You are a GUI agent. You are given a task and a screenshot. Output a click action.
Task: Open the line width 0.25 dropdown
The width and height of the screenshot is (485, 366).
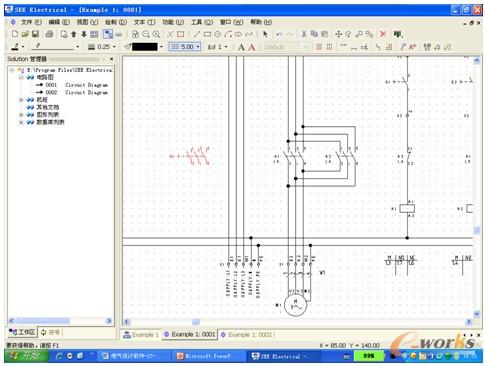[102, 47]
